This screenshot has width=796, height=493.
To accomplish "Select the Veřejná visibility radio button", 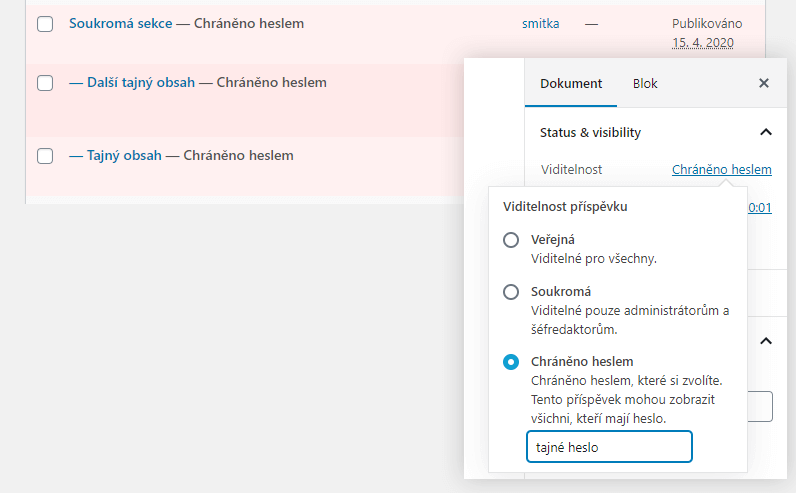I will (511, 240).
